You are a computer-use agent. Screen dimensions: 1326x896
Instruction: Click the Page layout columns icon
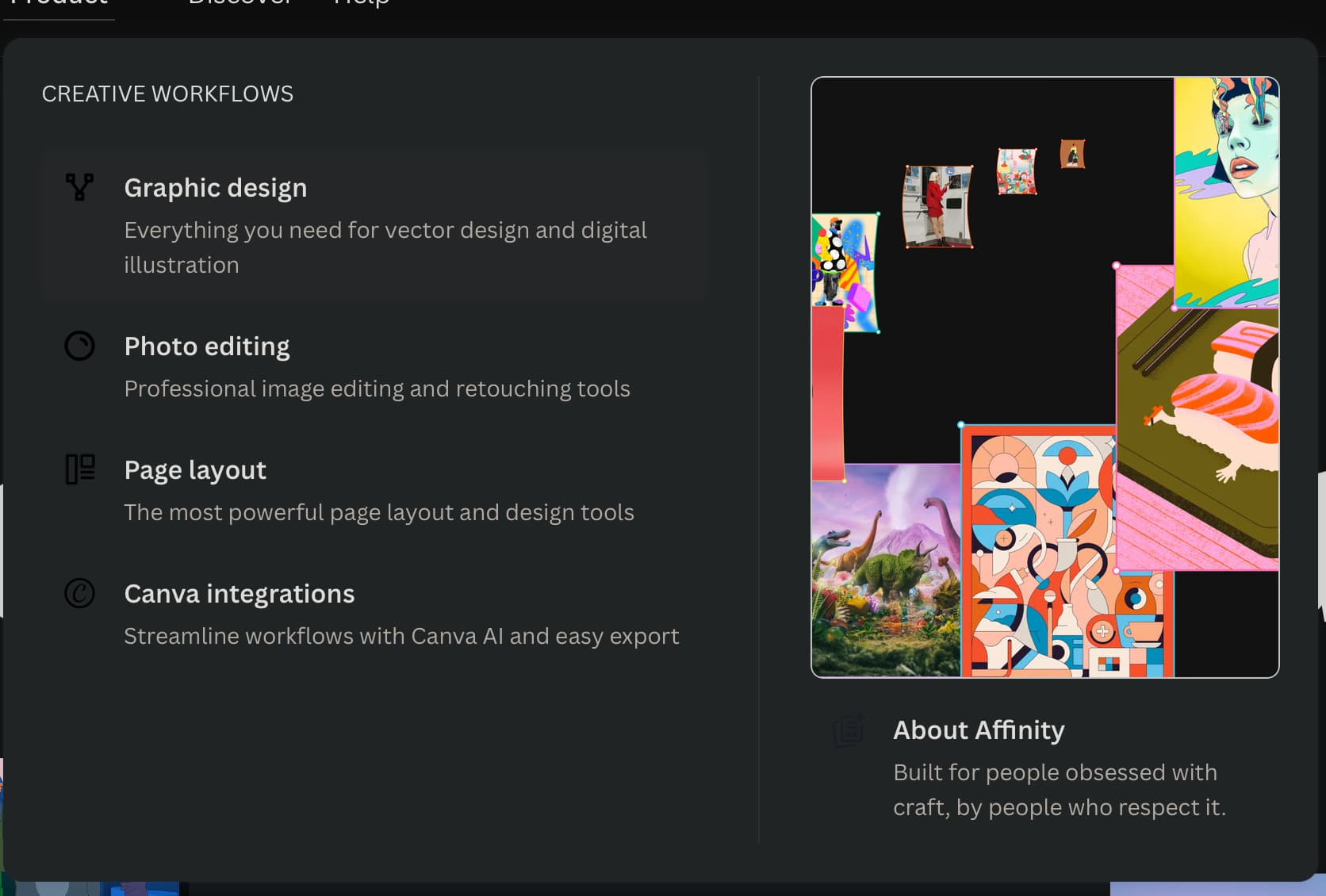pyautogui.click(x=80, y=469)
